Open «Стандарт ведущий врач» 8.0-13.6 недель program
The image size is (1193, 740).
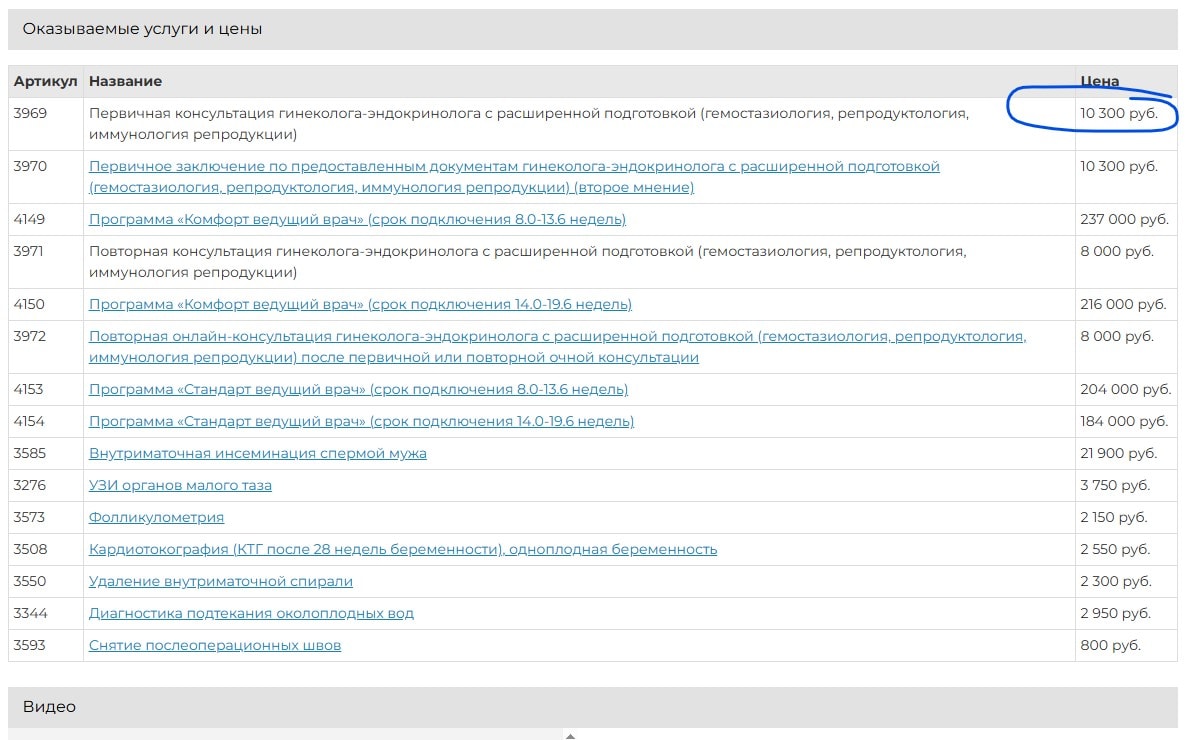point(358,389)
